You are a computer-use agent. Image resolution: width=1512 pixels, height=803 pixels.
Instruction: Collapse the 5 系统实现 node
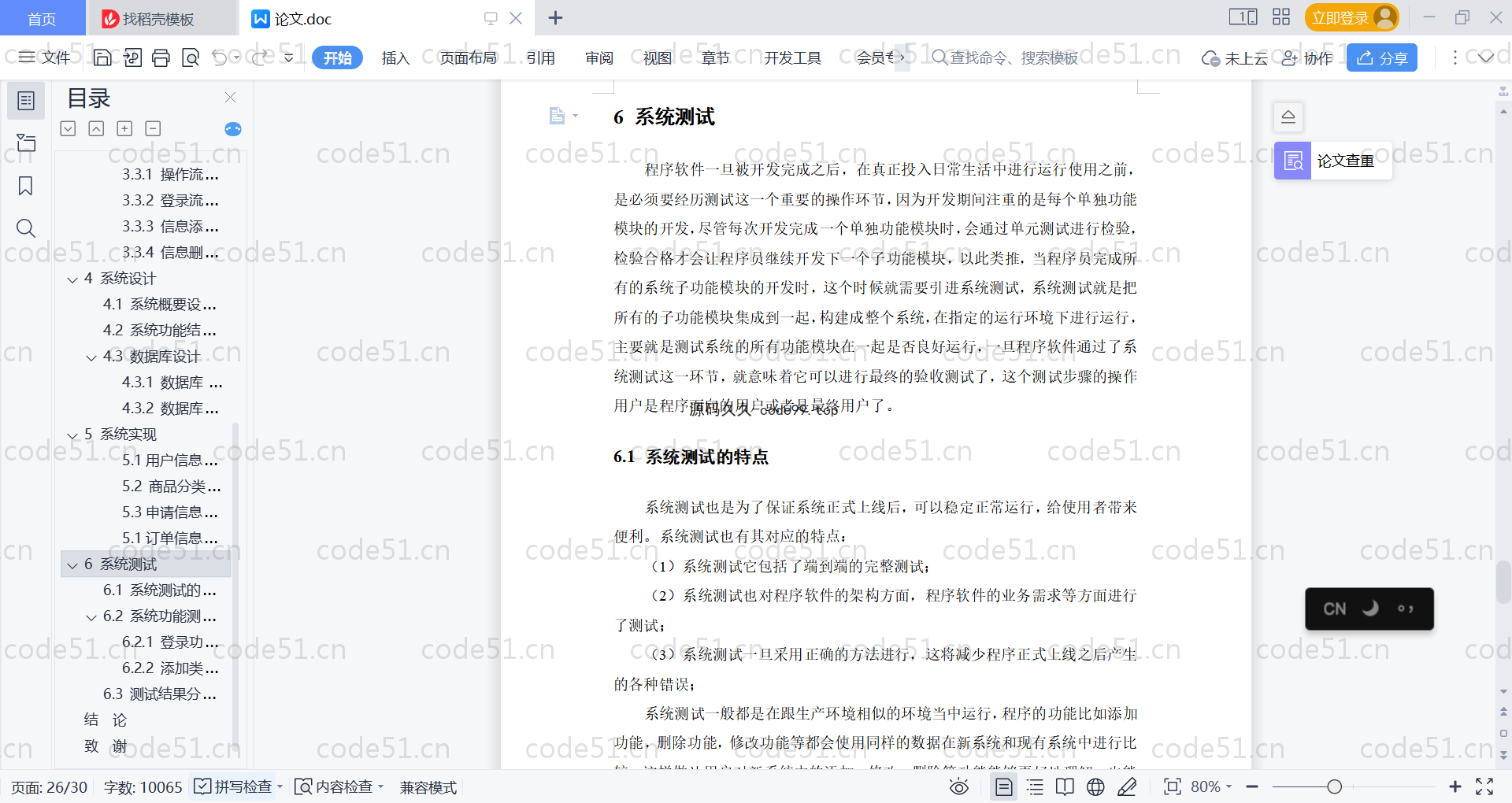72,435
